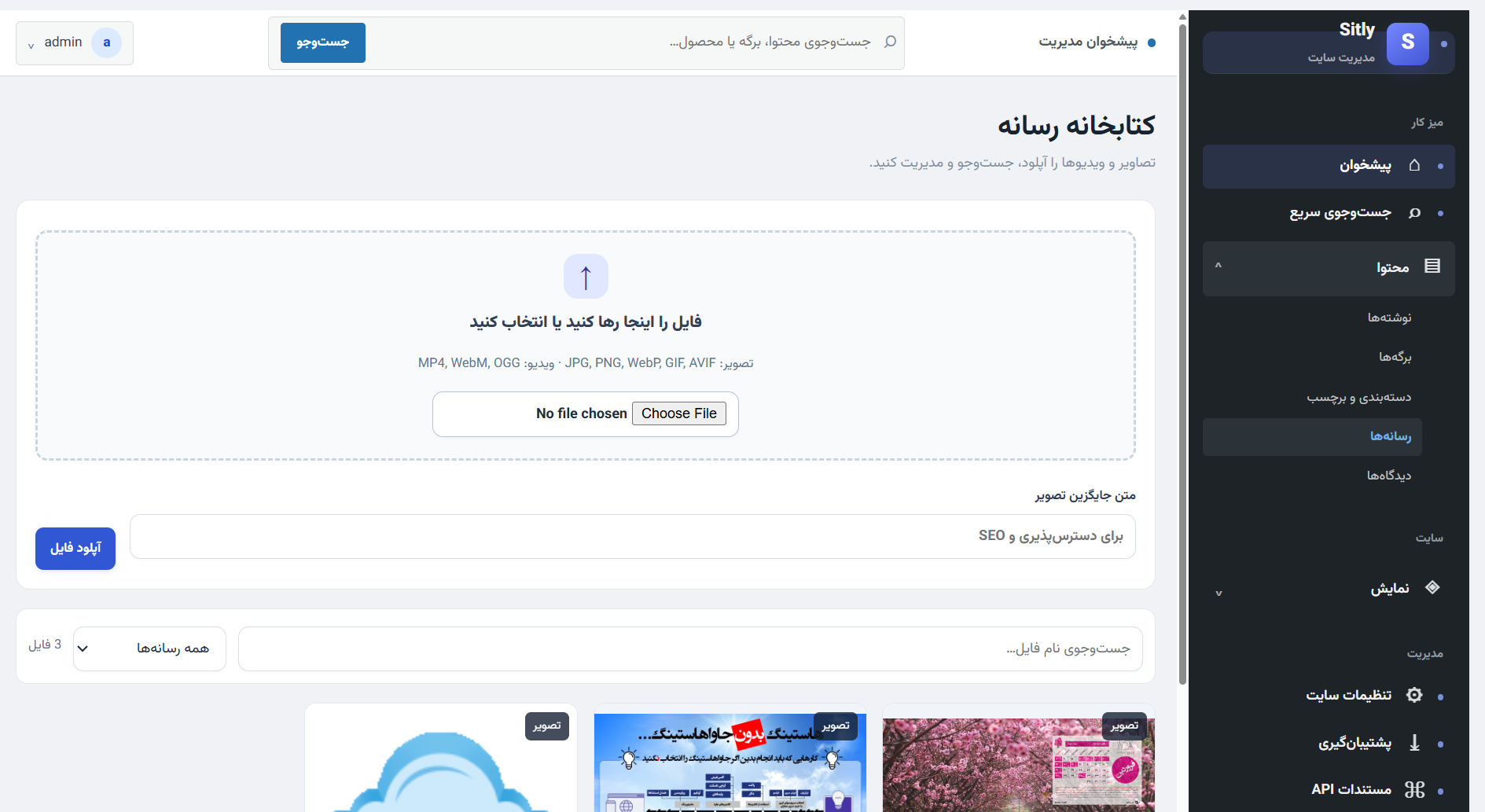Click the Sitly logo S icon
1485x812 pixels.
pyautogui.click(x=1407, y=43)
